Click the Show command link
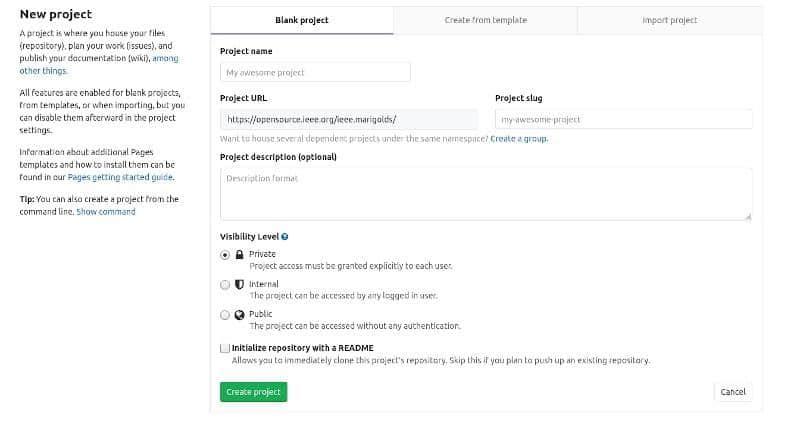This screenshot has height=424, width=800. coord(106,211)
